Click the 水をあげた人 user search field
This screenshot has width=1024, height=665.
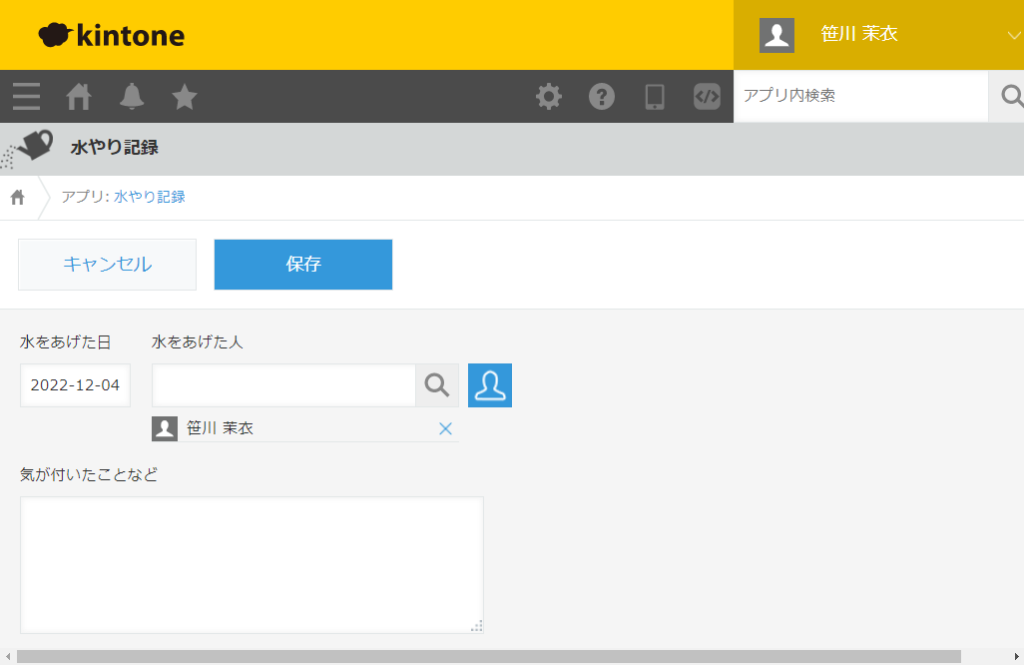point(283,385)
